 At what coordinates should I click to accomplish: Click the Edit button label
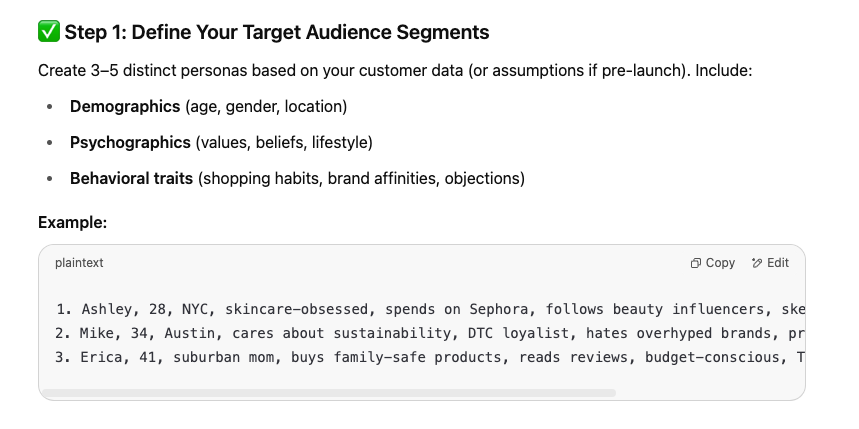tap(778, 263)
